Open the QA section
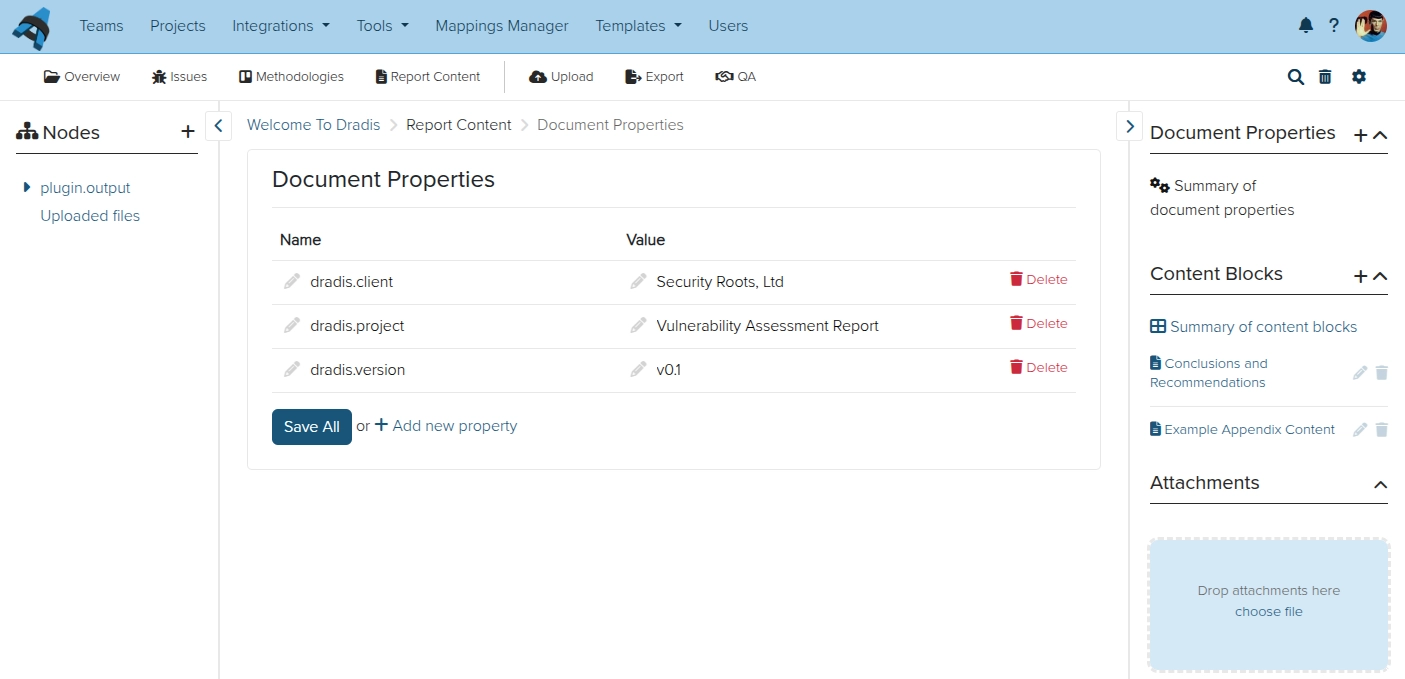Viewport: 1405px width, 679px height. (x=736, y=77)
